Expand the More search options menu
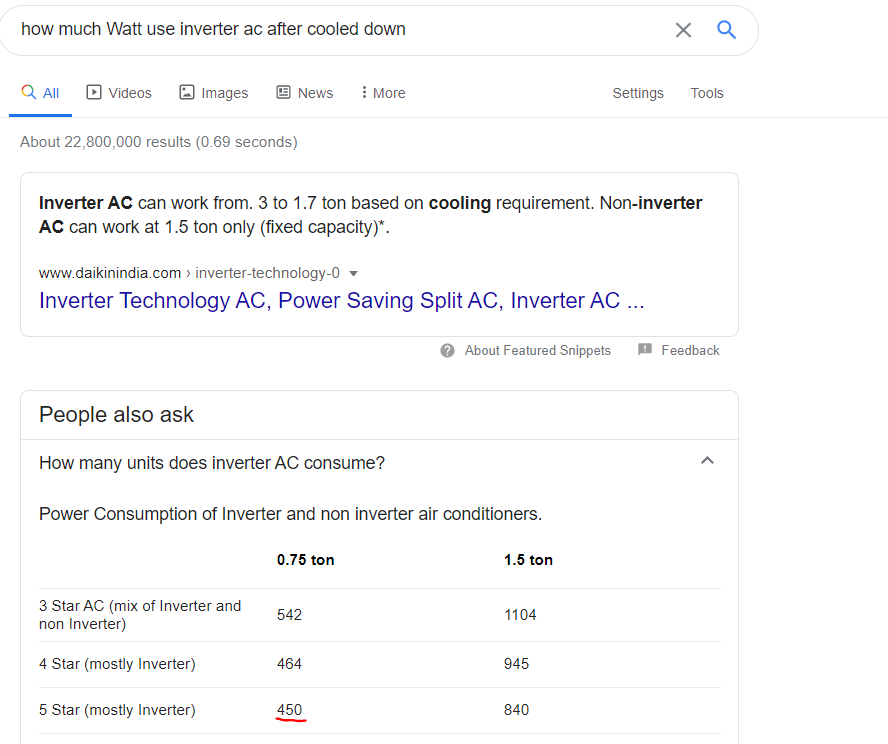This screenshot has height=744, width=888. tap(383, 93)
